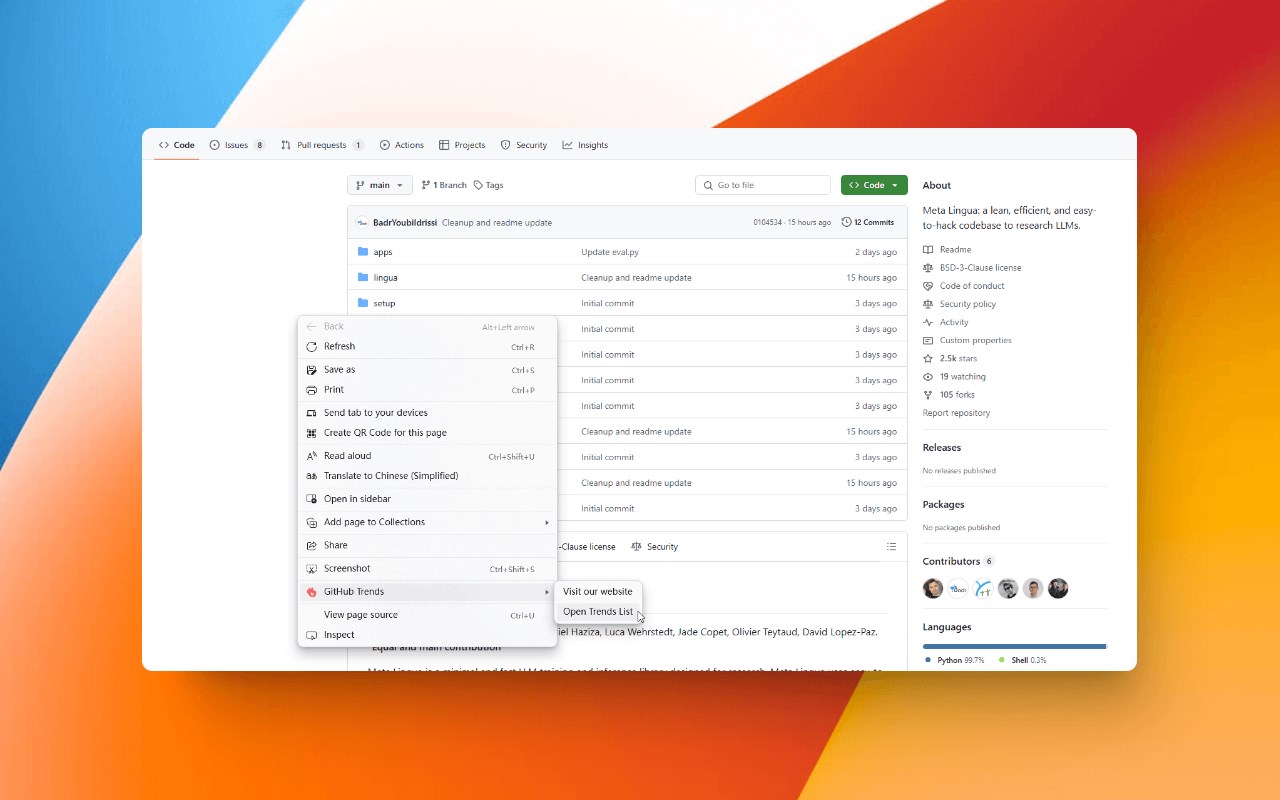Image resolution: width=1280 pixels, height=800 pixels.
Task: Click the author name BadrYoubiIdrissi
Action: coord(405,223)
